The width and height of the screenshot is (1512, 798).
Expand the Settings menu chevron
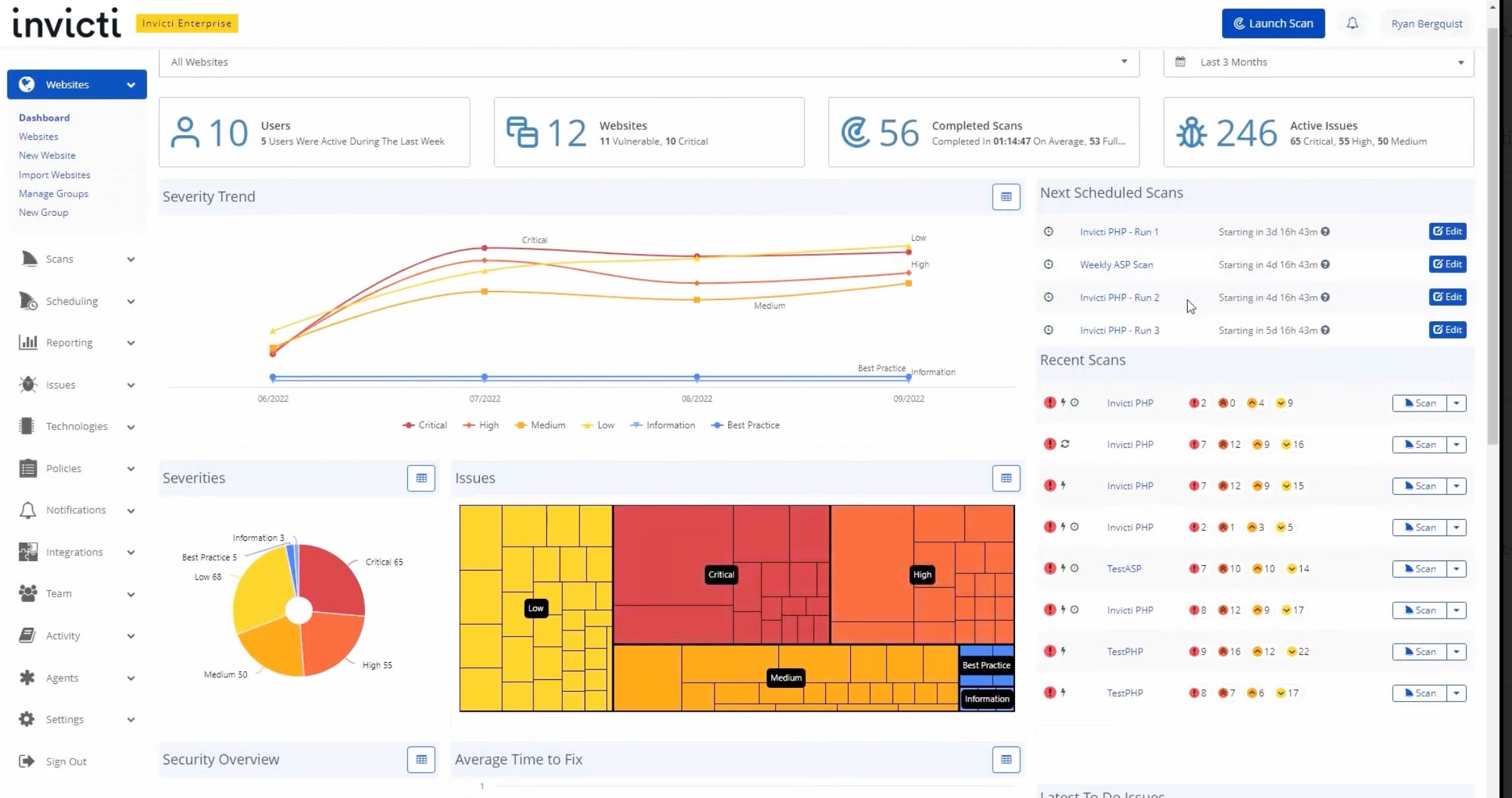click(x=131, y=720)
